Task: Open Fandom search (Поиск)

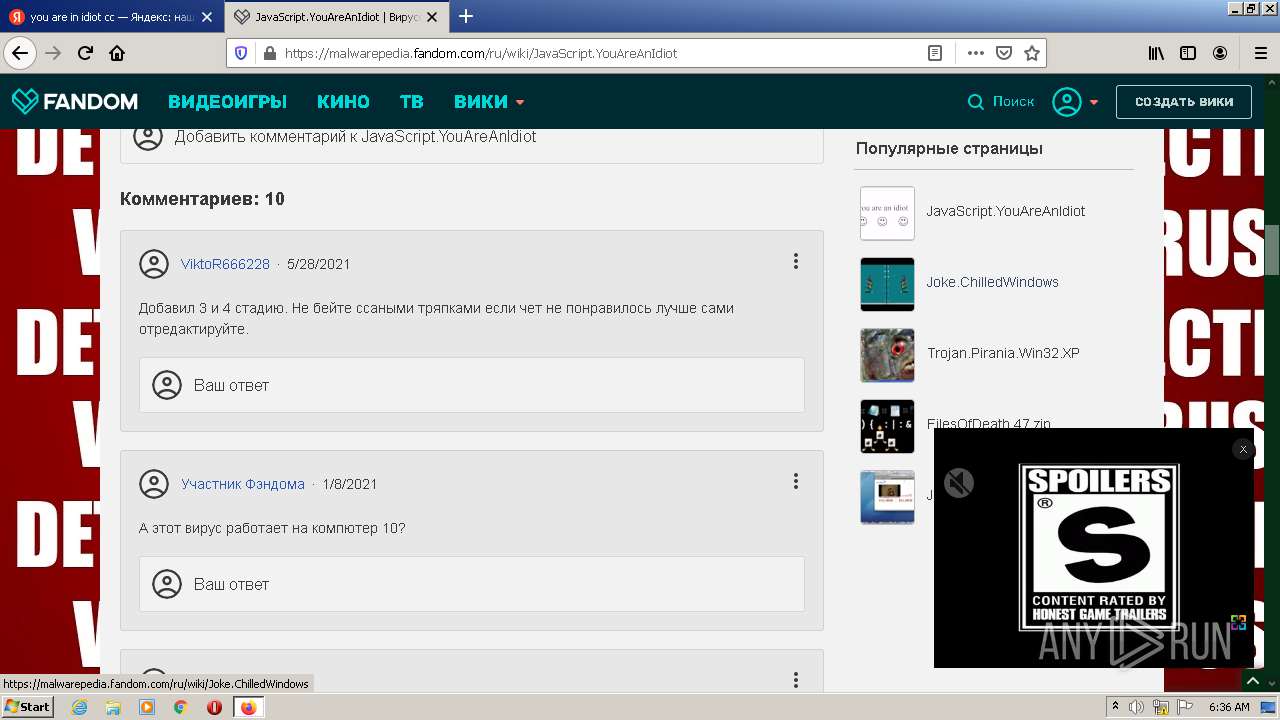Action: point(1001,102)
